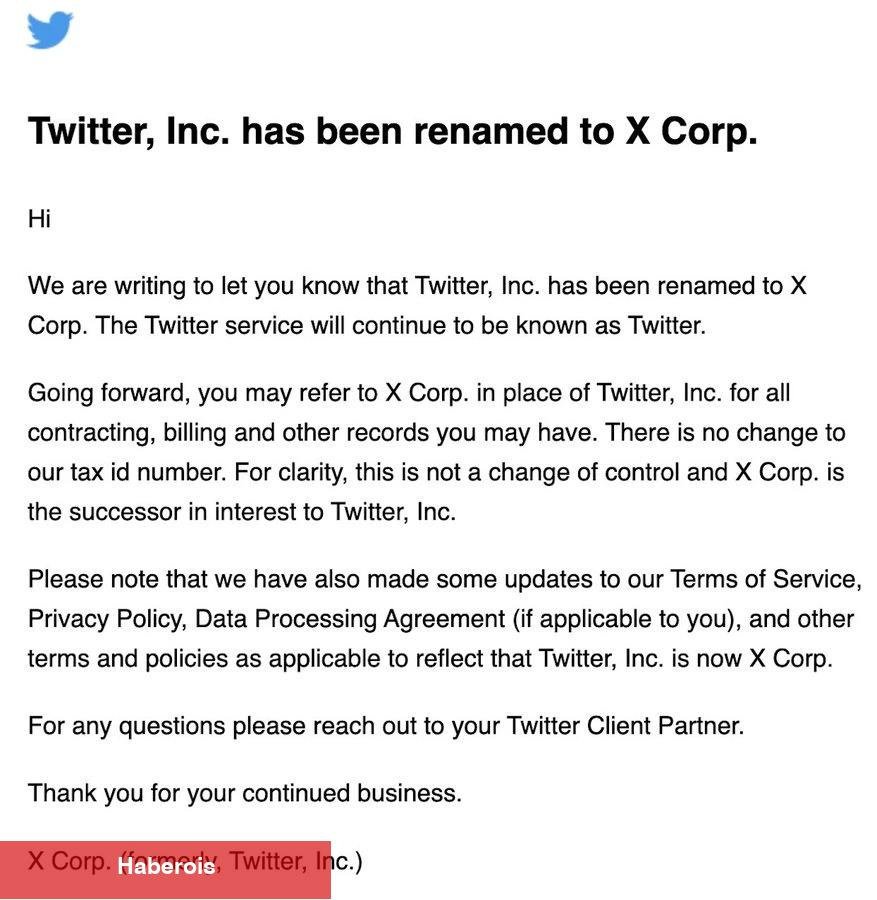Open the 'Terms of Service' reference
Image resolution: width=877 pixels, height=900 pixels.
766,579
